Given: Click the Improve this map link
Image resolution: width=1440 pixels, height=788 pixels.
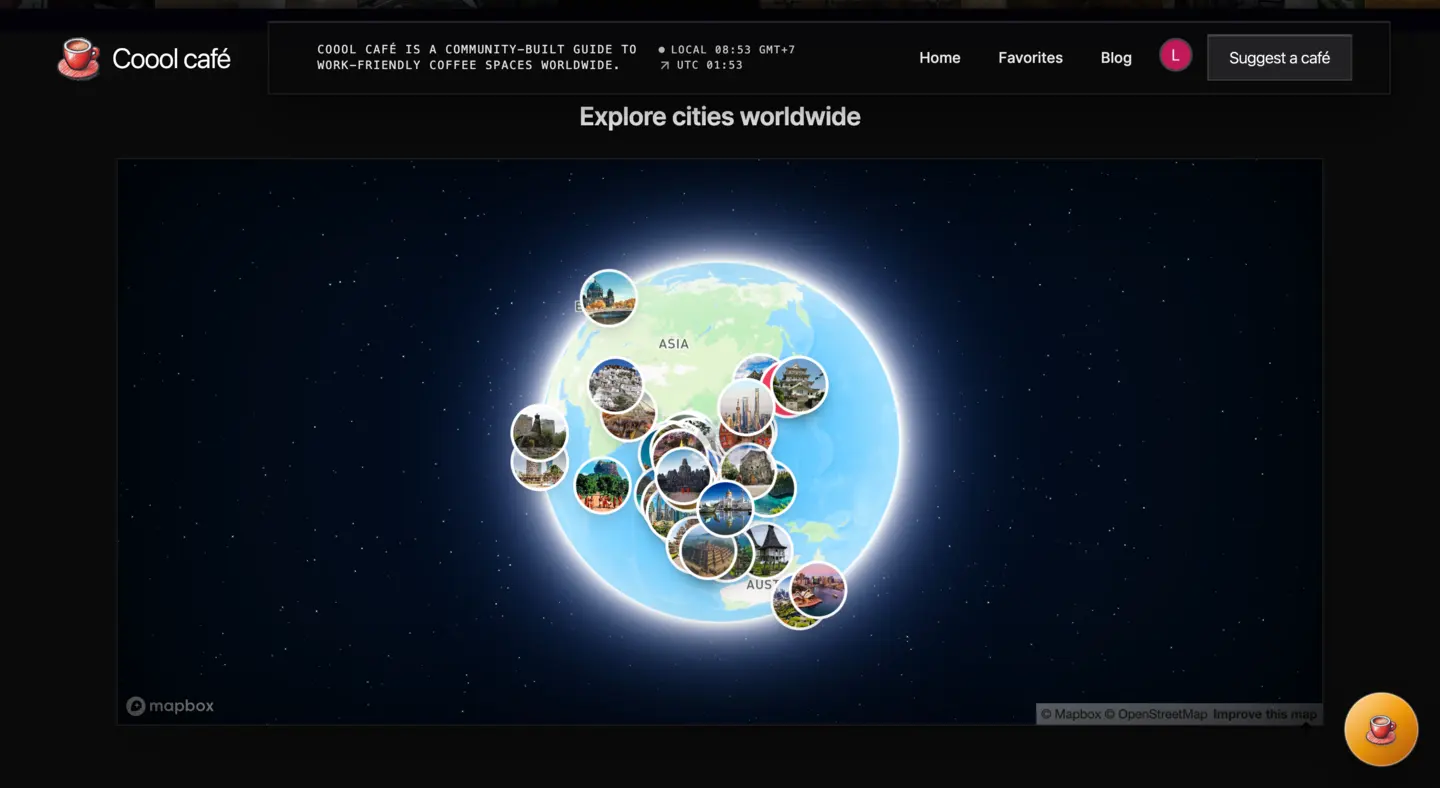Looking at the screenshot, I should click(1265, 714).
